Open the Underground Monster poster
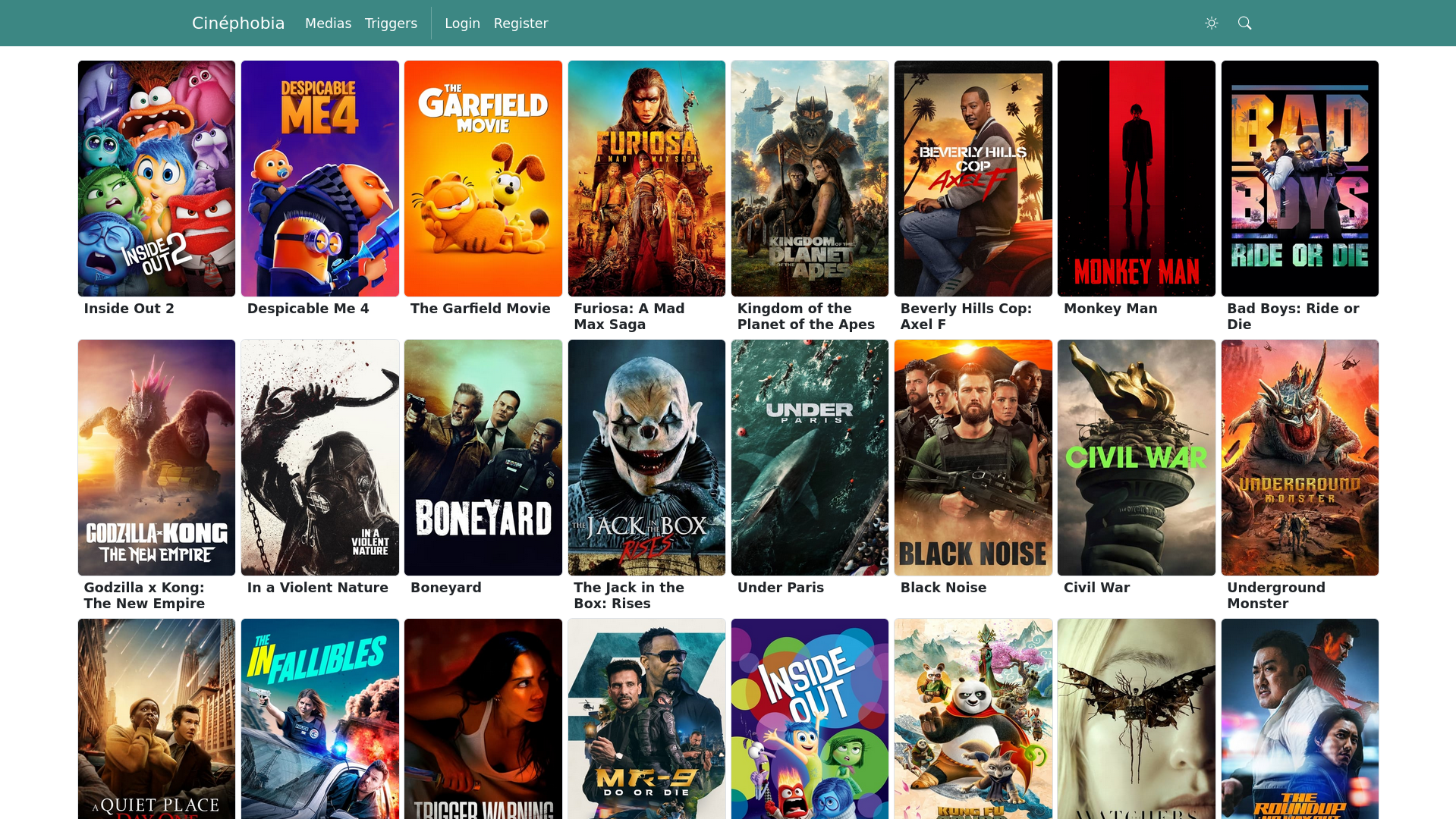 pyautogui.click(x=1300, y=458)
